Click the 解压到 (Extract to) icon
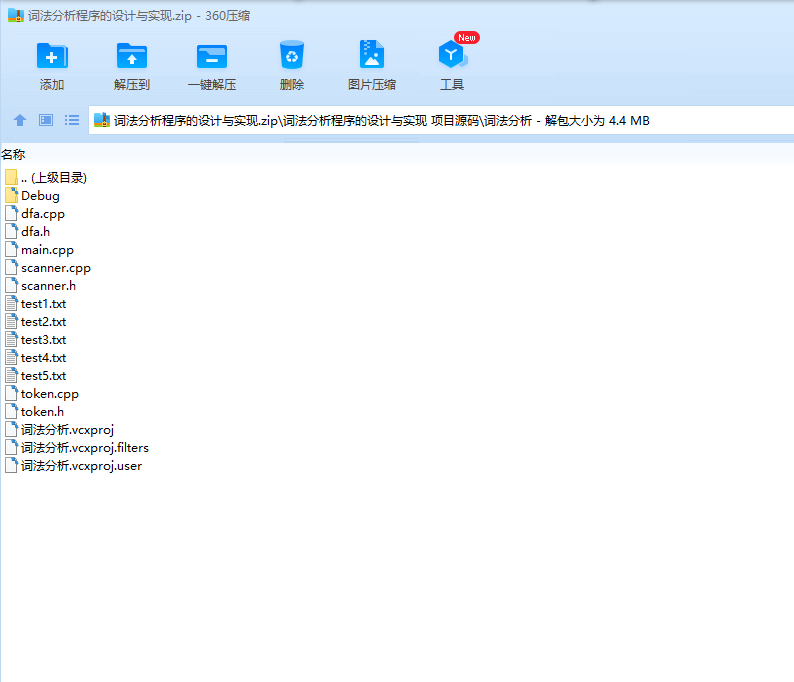 pyautogui.click(x=132, y=56)
